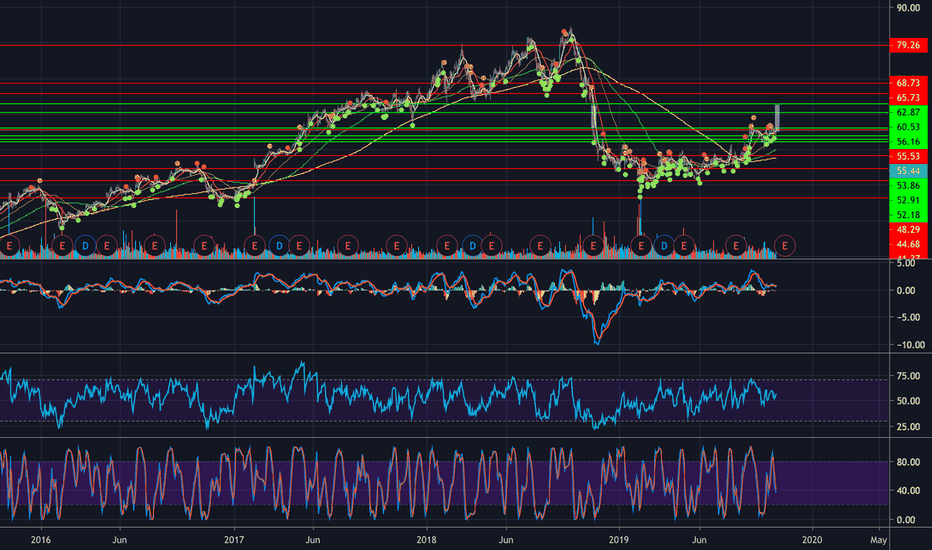The image size is (932, 550).
Task: Click the 2016 time axis label
Action: (40, 540)
